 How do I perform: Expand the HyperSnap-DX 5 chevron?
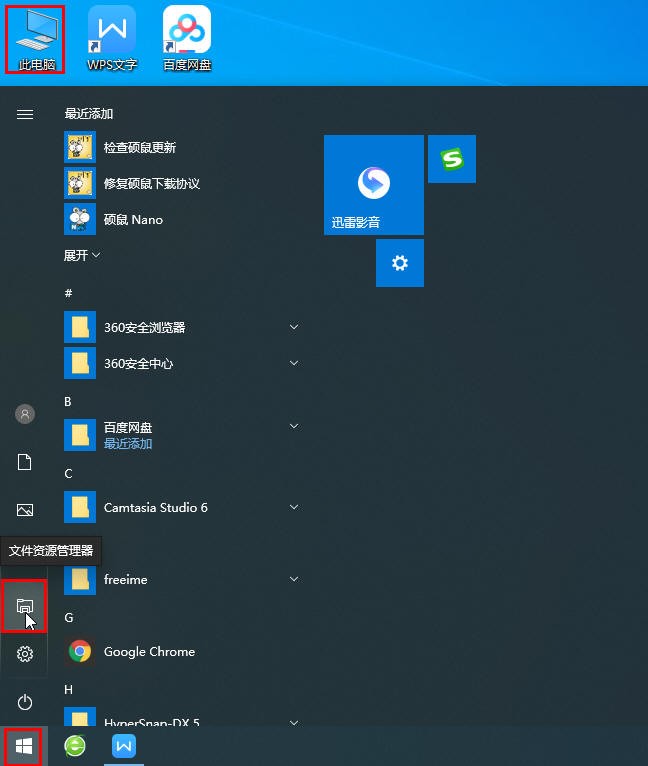pyautogui.click(x=294, y=722)
